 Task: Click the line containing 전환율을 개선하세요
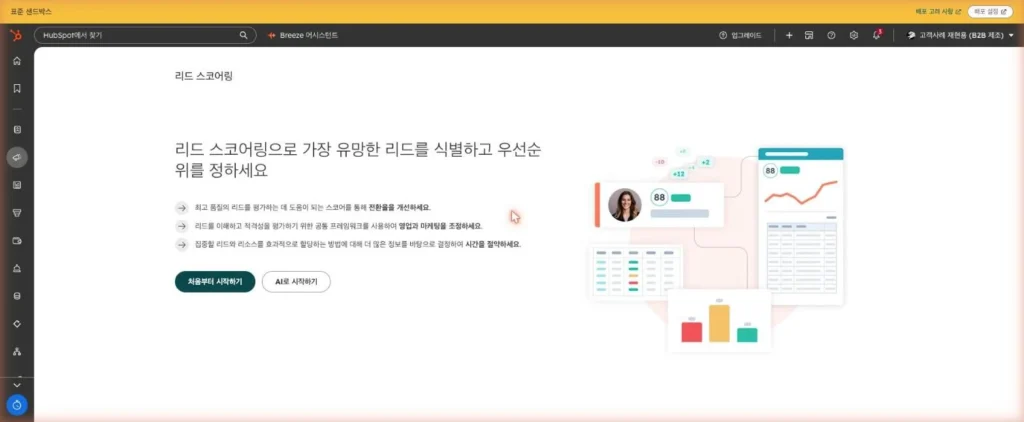point(313,208)
